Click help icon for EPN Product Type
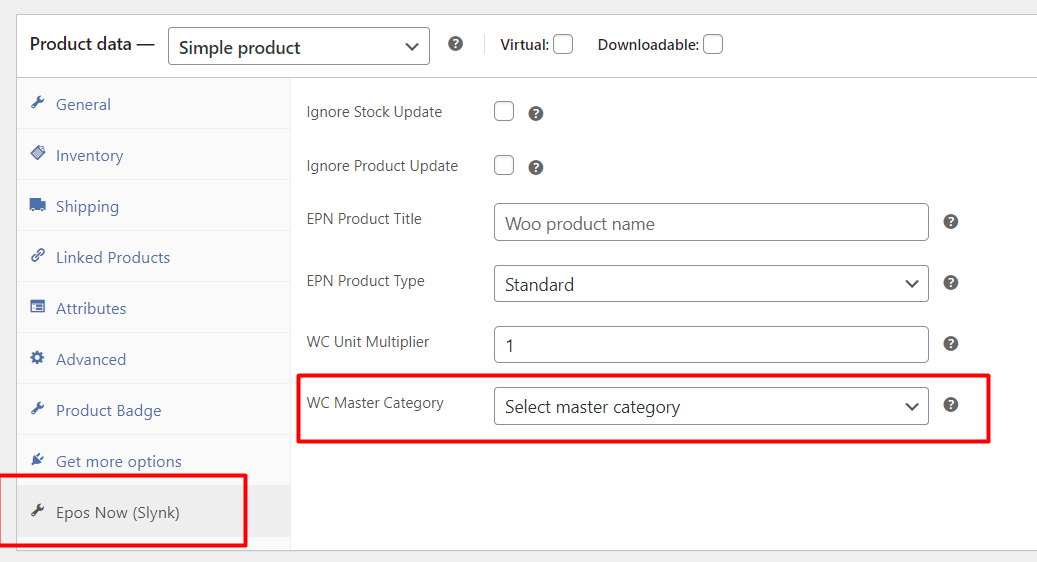This screenshot has width=1037, height=562. click(x=951, y=283)
